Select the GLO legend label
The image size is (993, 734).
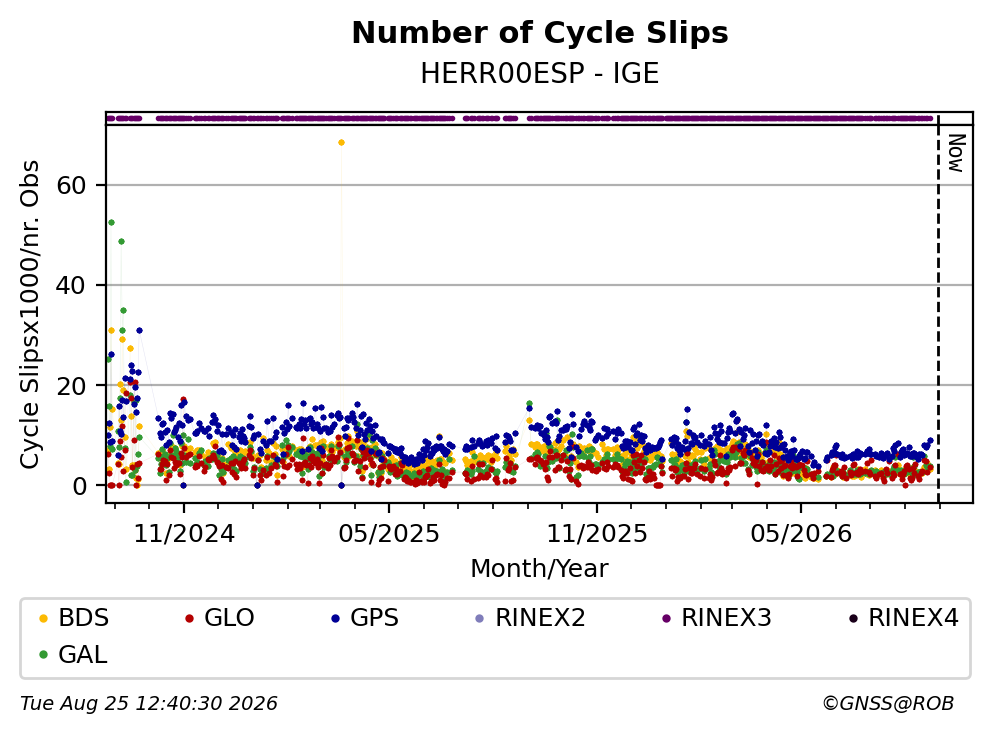pos(229,618)
